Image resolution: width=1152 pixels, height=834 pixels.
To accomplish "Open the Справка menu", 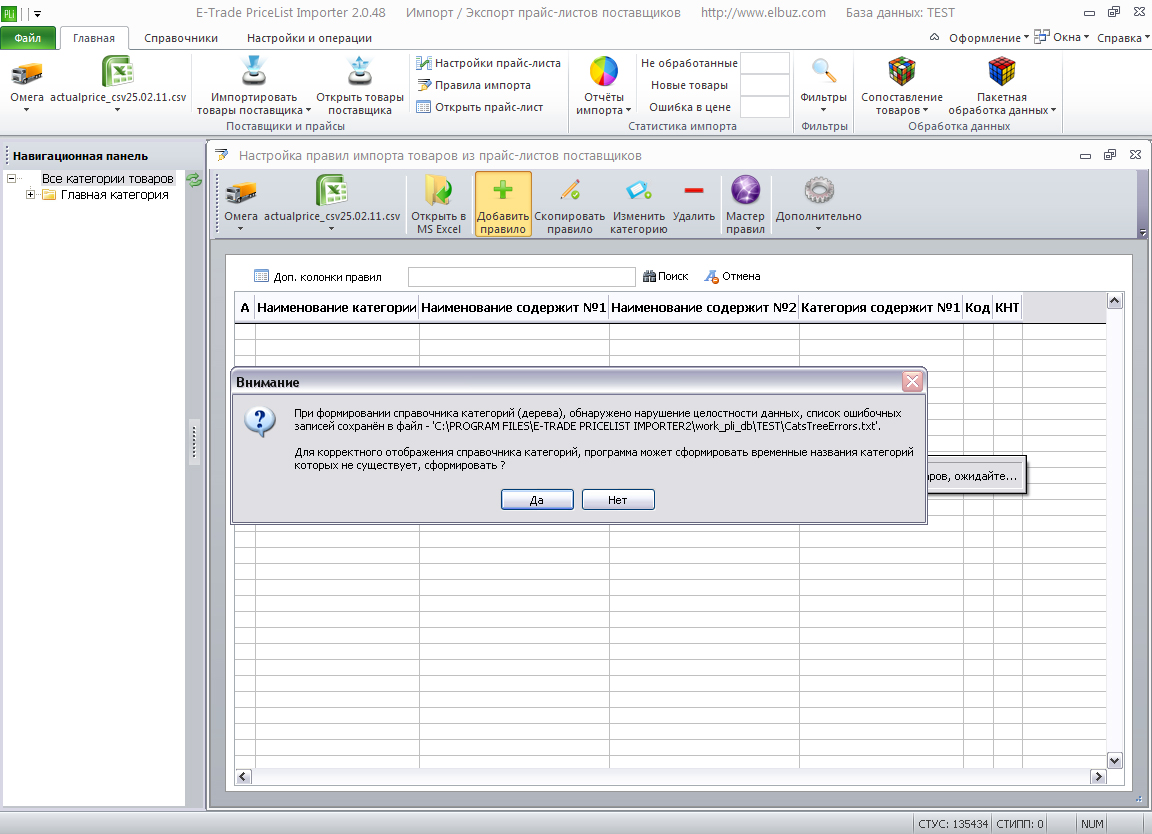I will [x=1123, y=37].
